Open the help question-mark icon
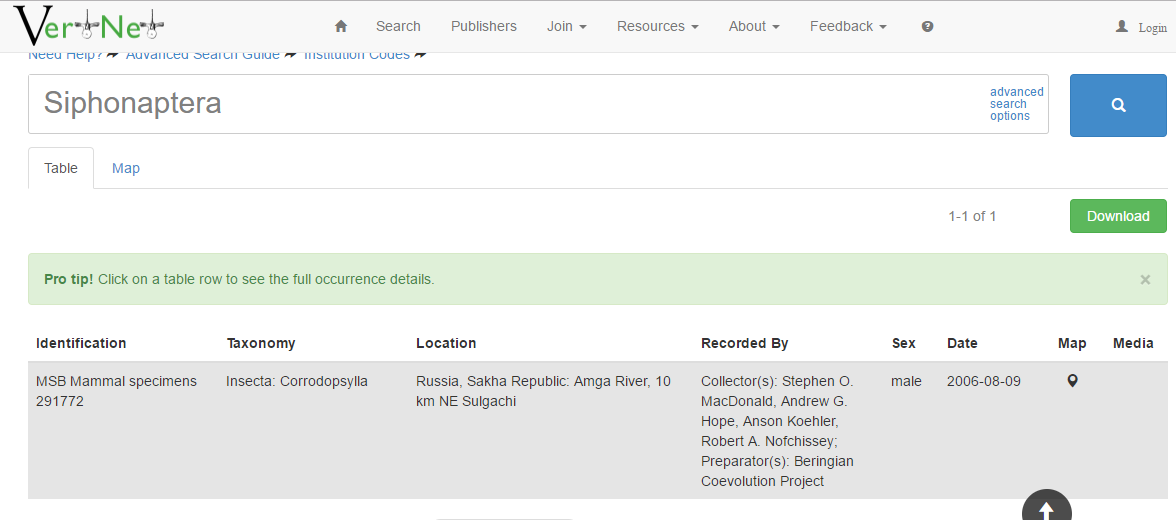Image resolution: width=1176 pixels, height=520 pixels. point(927,26)
